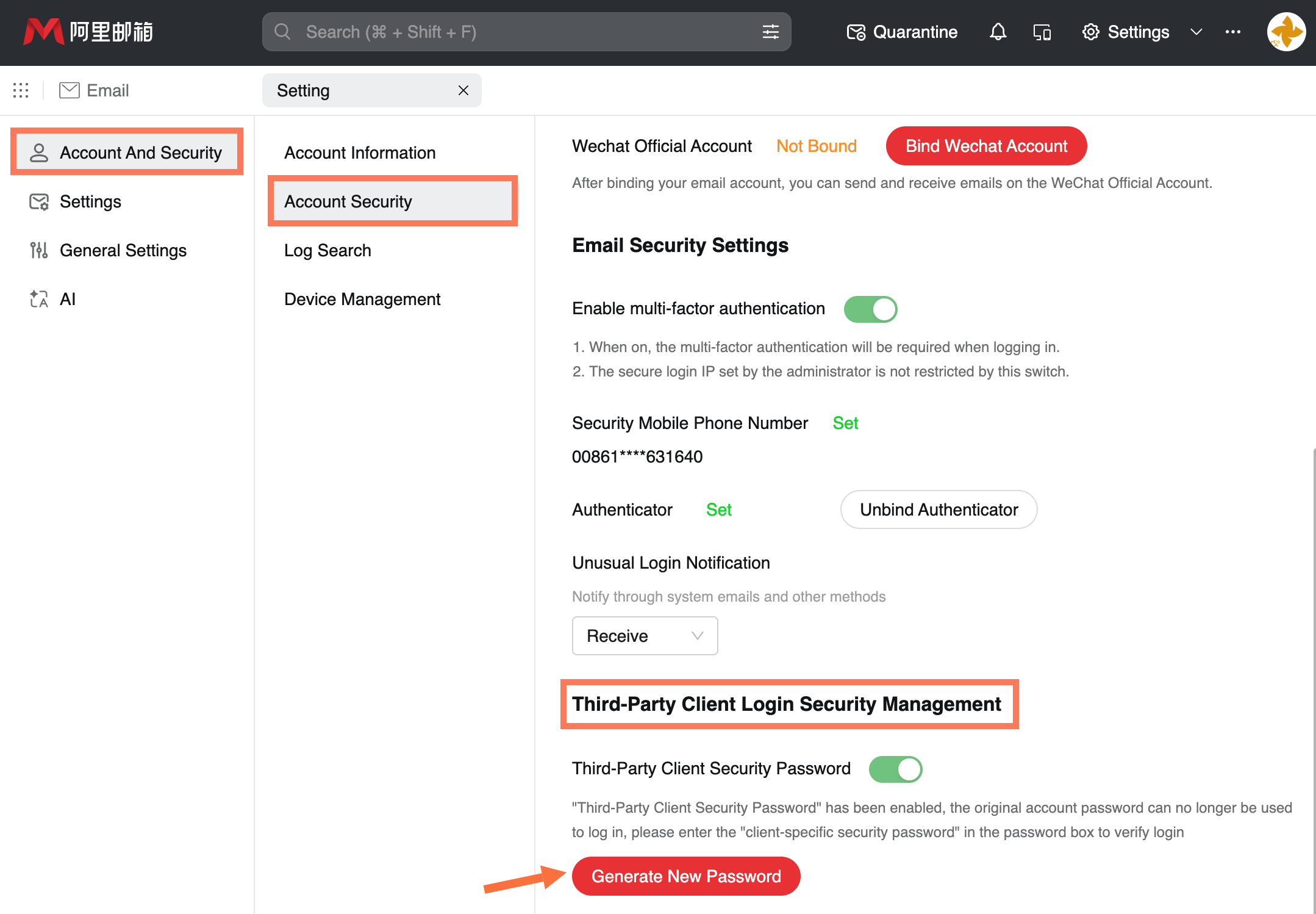Open the more options ellipsis menu
1316x914 pixels.
pyautogui.click(x=1233, y=32)
